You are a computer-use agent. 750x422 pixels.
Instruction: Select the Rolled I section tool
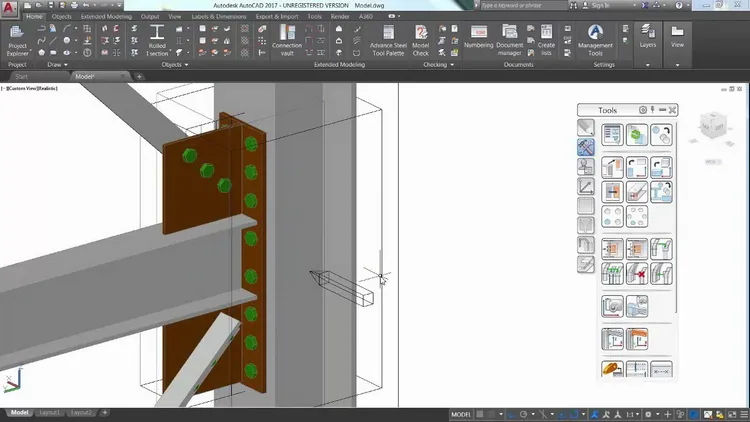tap(157, 41)
